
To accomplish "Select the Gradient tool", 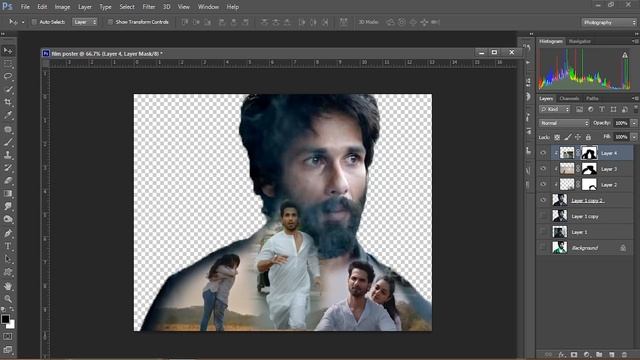I will point(8,193).
